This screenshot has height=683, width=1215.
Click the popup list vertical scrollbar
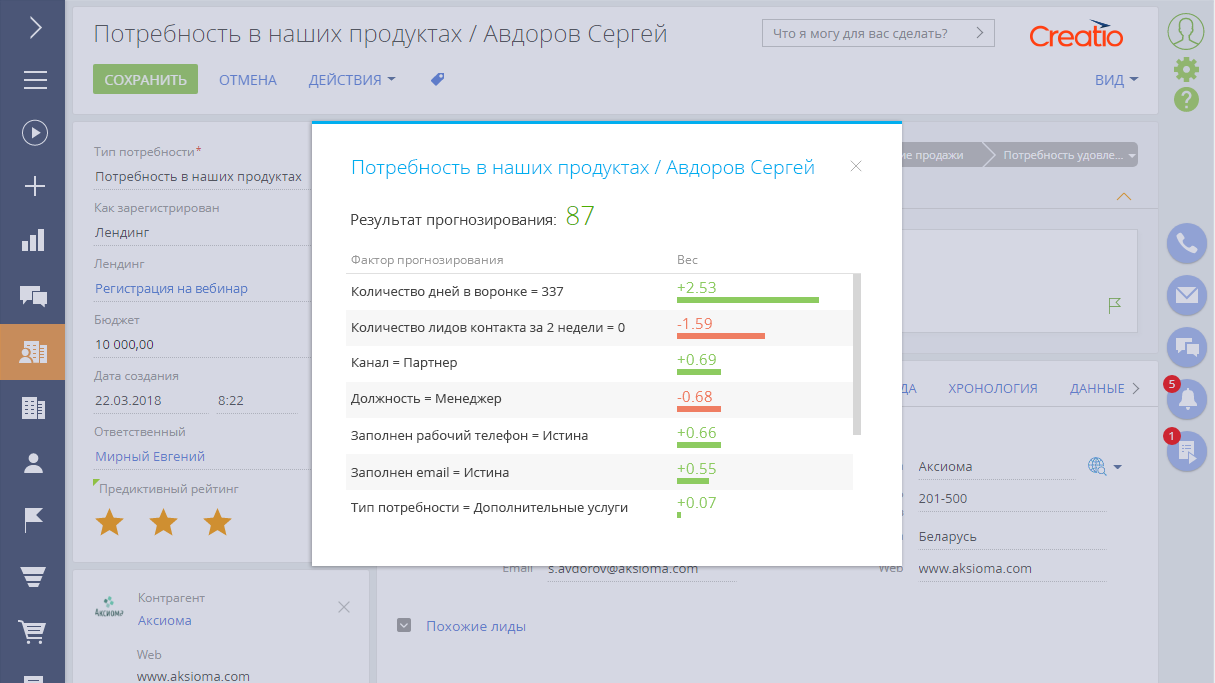point(856,354)
